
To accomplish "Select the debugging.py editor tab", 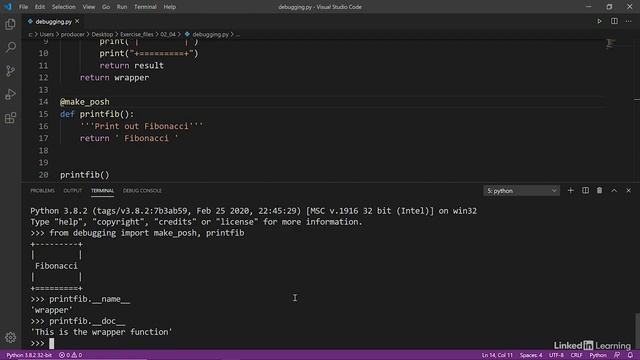I will tap(53, 21).
